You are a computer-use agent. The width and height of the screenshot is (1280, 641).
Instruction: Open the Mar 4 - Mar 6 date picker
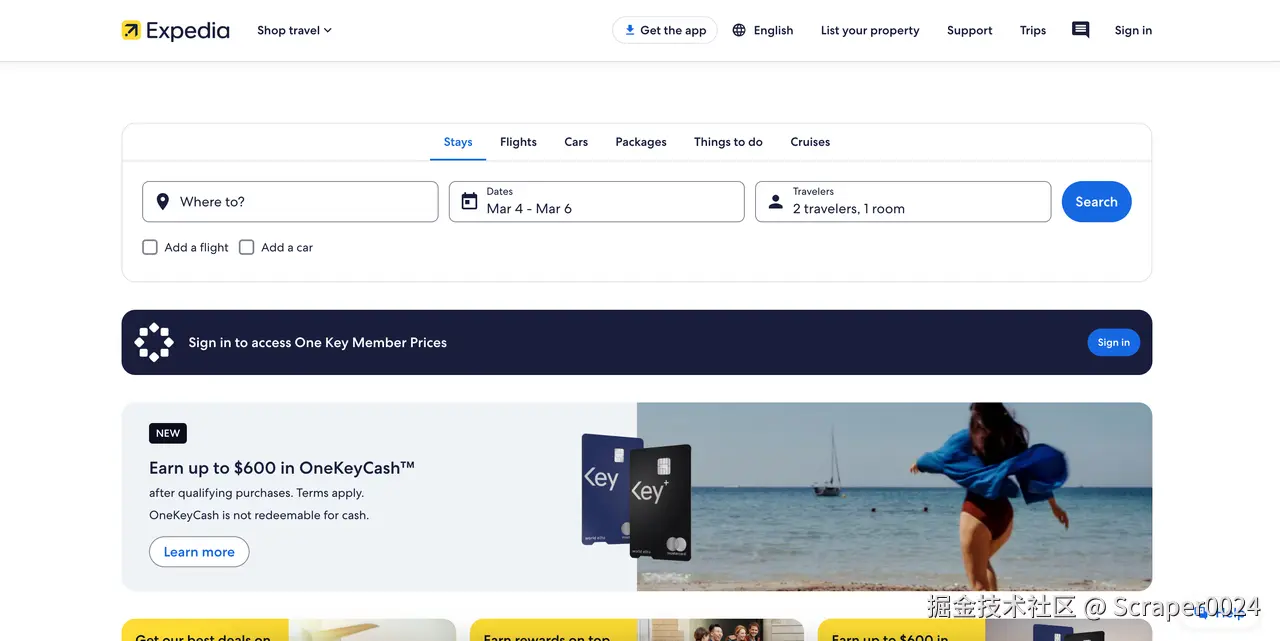[596, 201]
